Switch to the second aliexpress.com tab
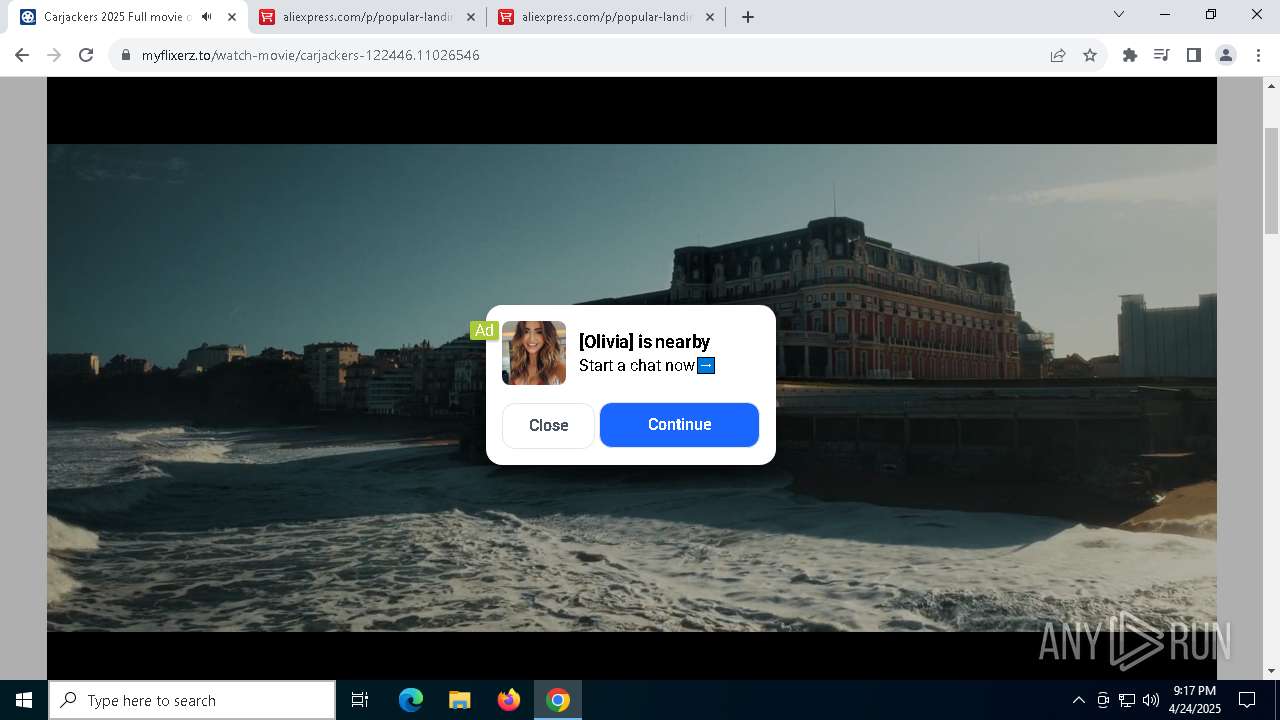 (606, 17)
